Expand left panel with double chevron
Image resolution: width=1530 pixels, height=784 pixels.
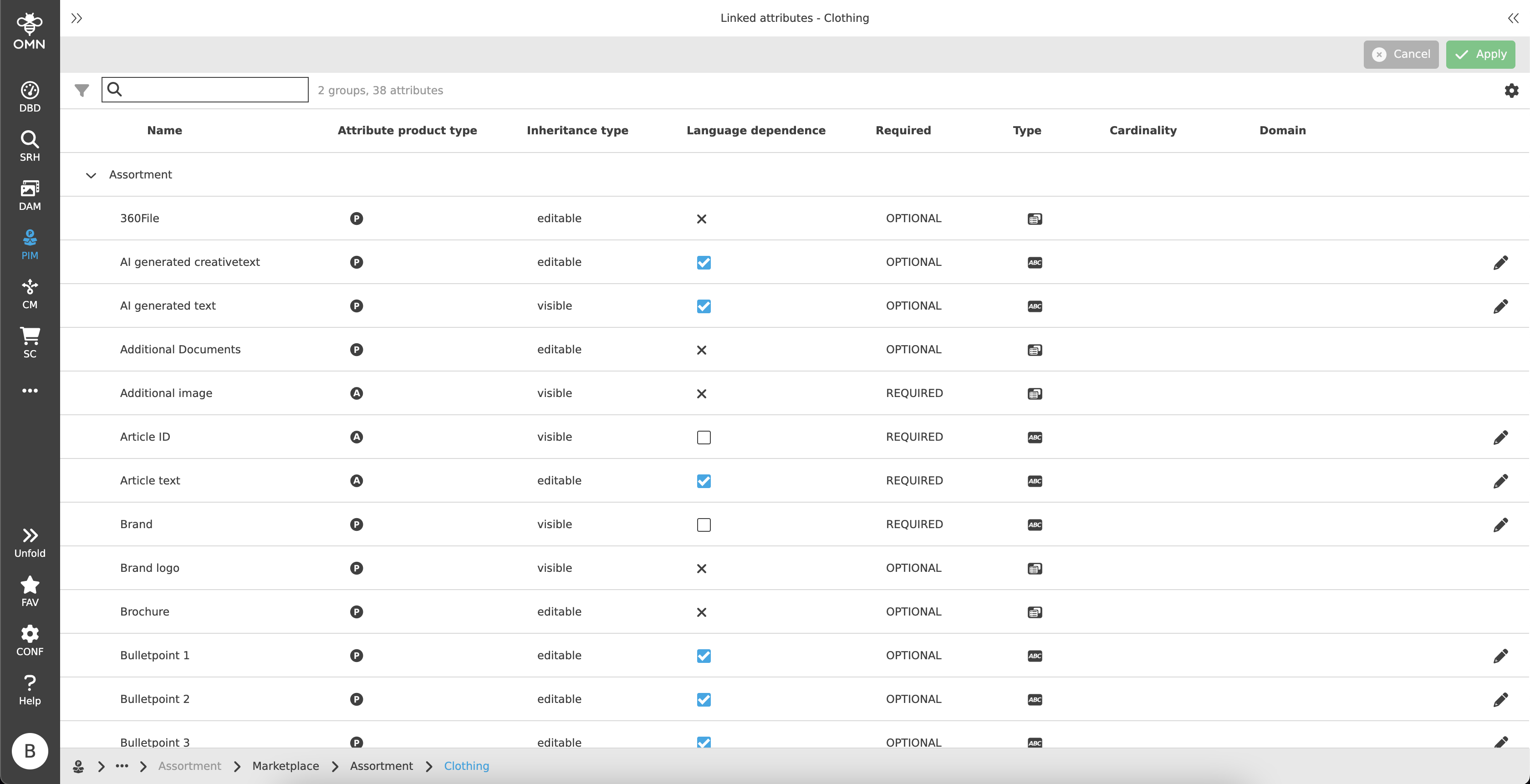76,18
